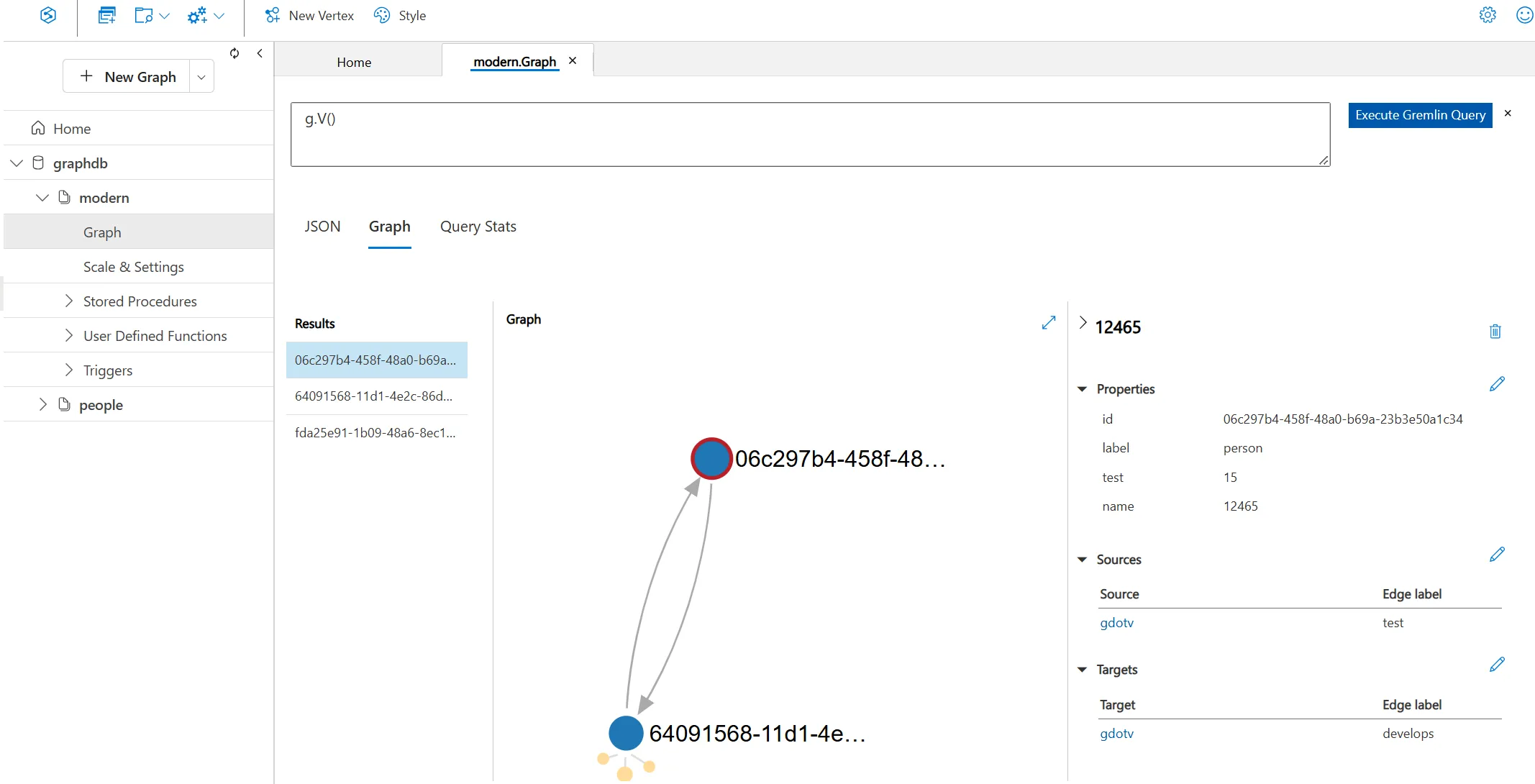Open the settings gear icon
The width and height of the screenshot is (1535, 784).
pyautogui.click(x=1488, y=15)
